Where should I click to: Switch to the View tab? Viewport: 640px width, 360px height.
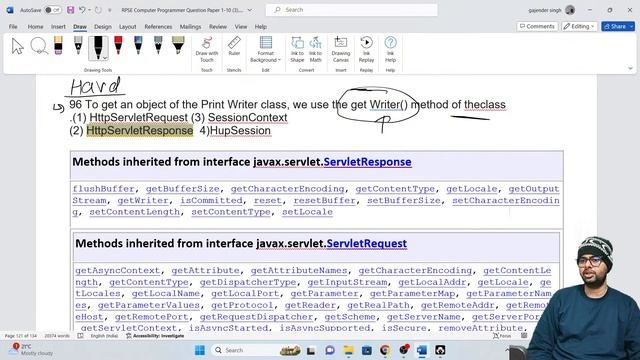pyautogui.click(x=241, y=27)
